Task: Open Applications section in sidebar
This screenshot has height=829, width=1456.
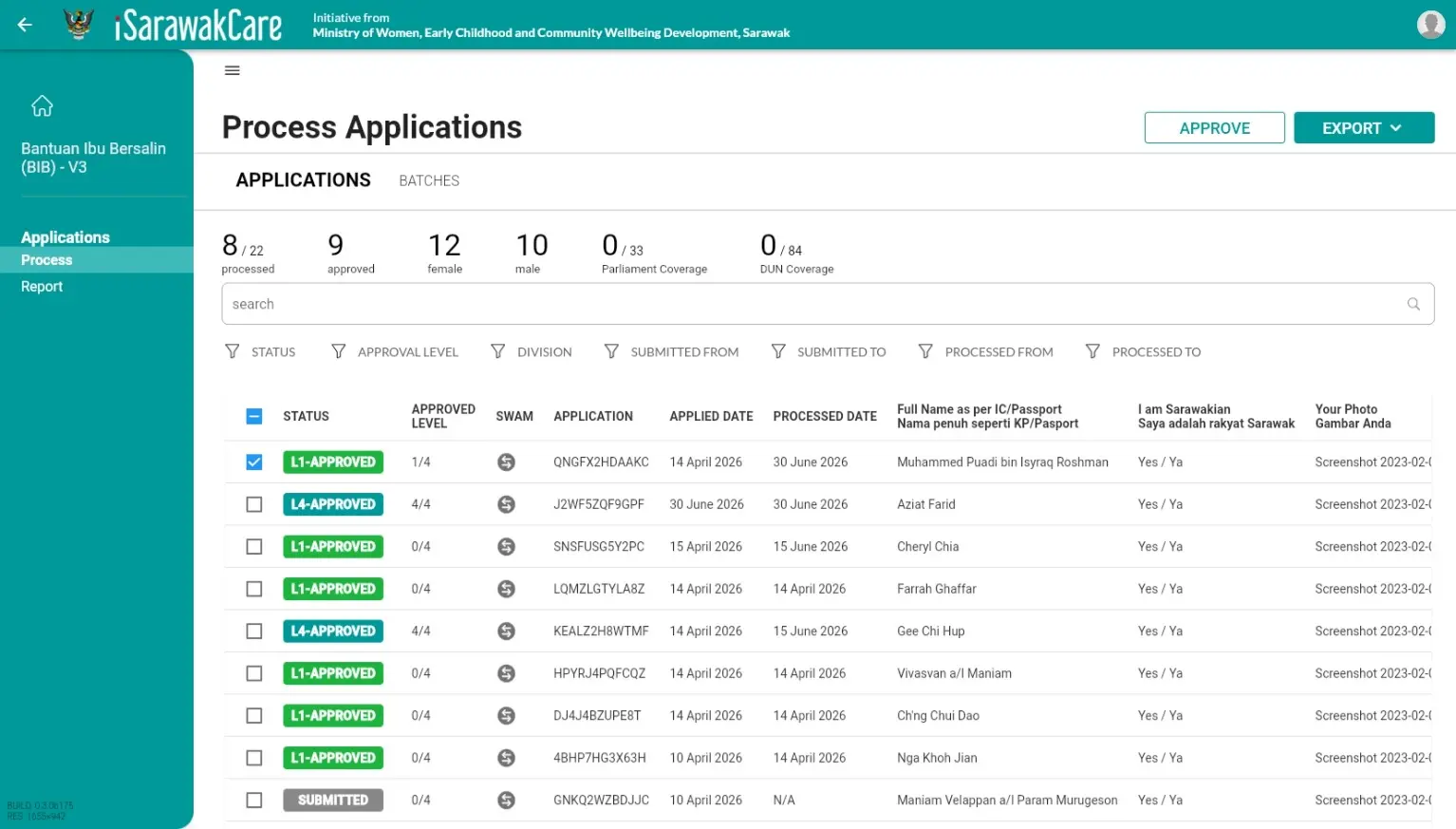Action: (65, 237)
